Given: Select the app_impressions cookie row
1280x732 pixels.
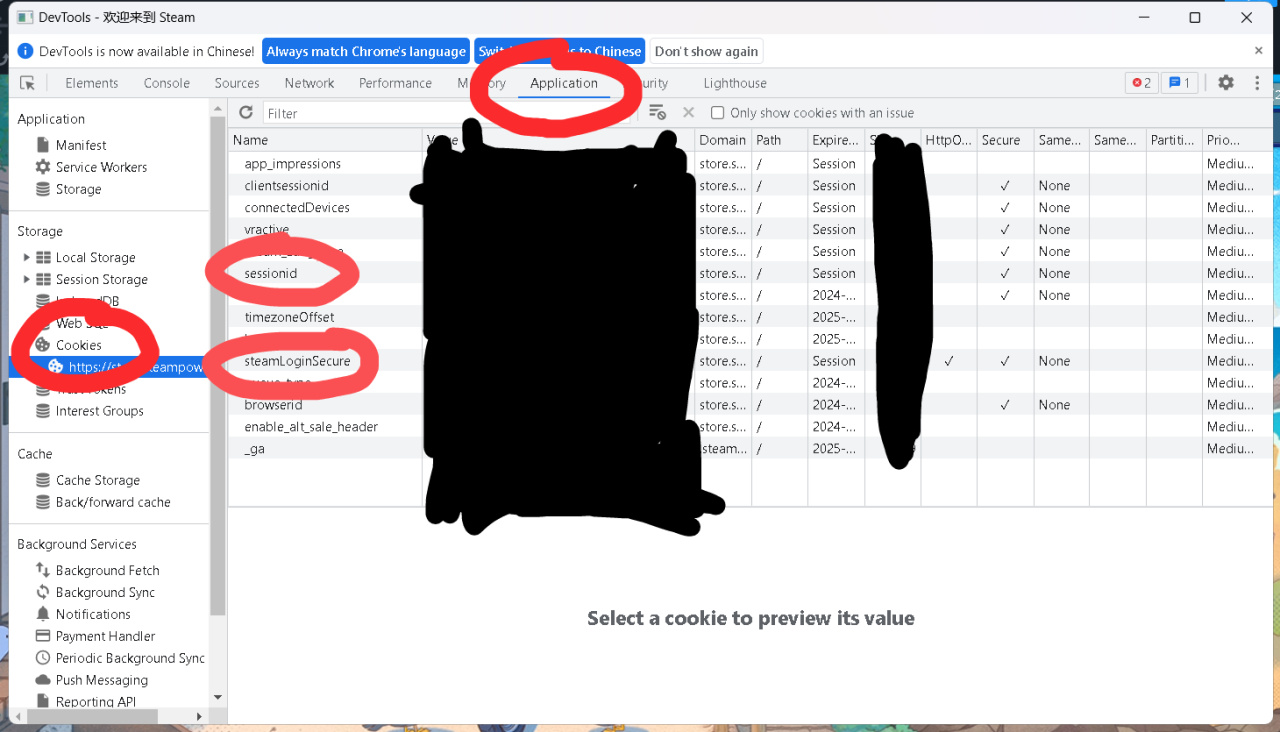Looking at the screenshot, I should click(750, 164).
